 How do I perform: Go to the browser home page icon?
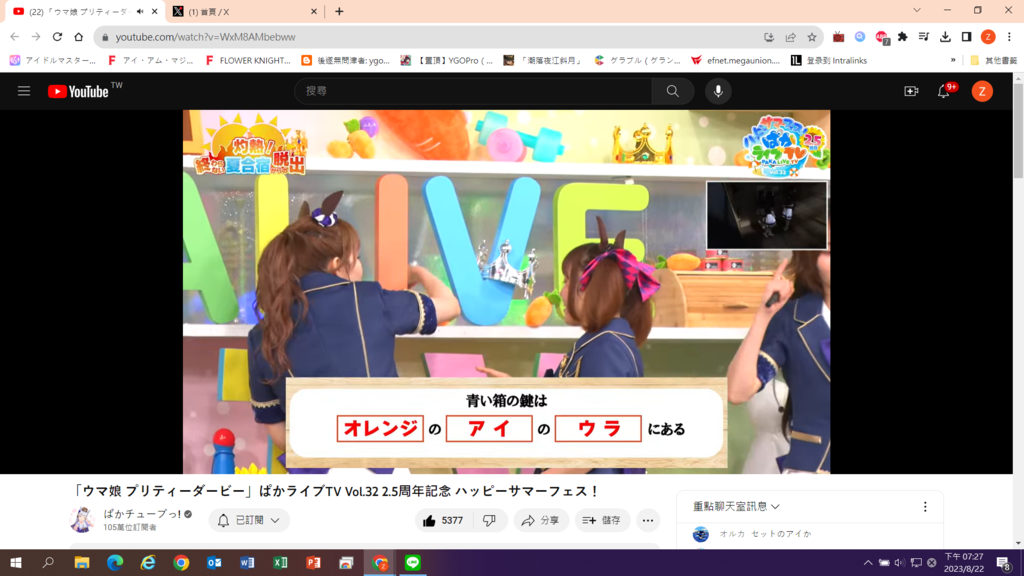tap(78, 37)
